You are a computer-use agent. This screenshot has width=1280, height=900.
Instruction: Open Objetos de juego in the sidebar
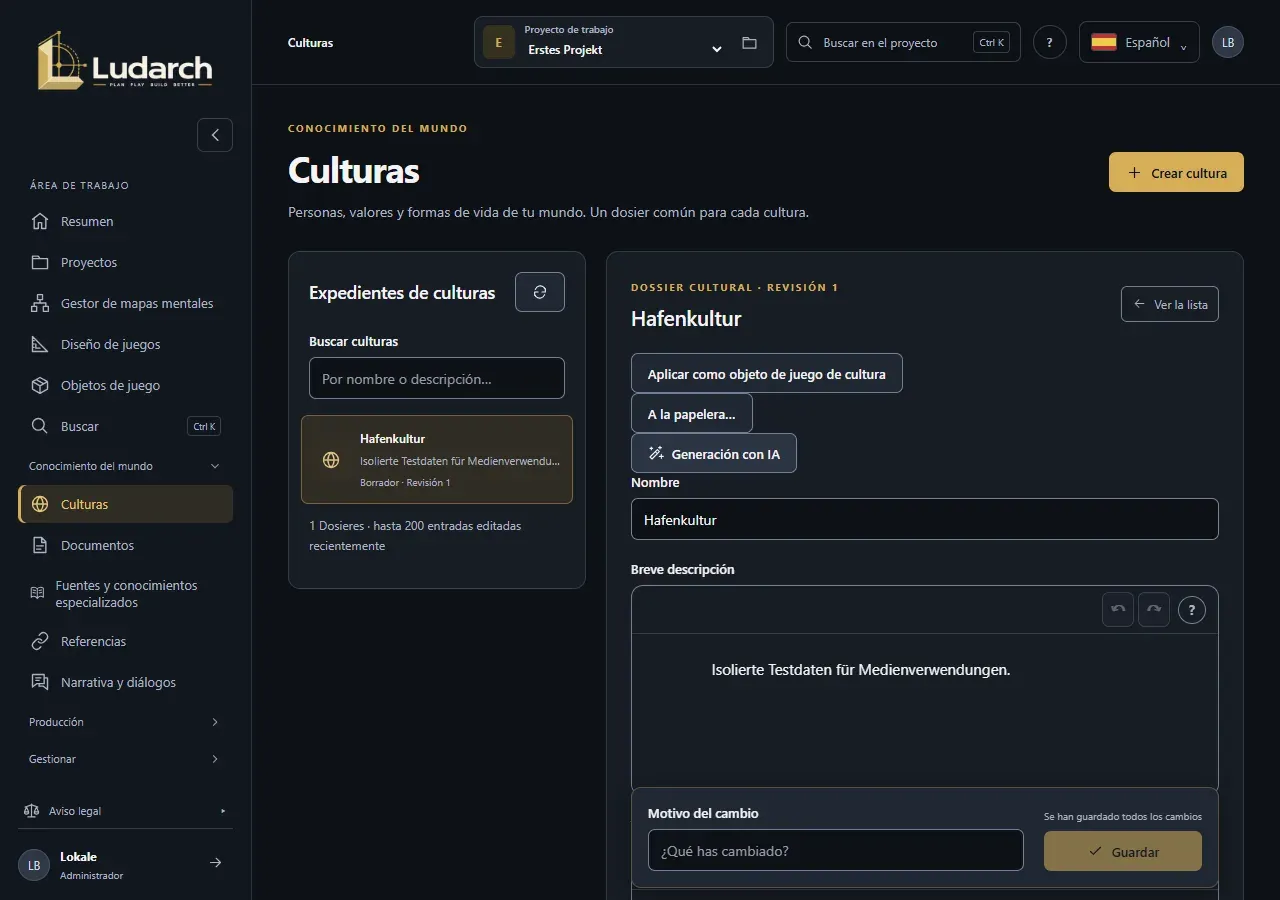[x=125, y=385]
